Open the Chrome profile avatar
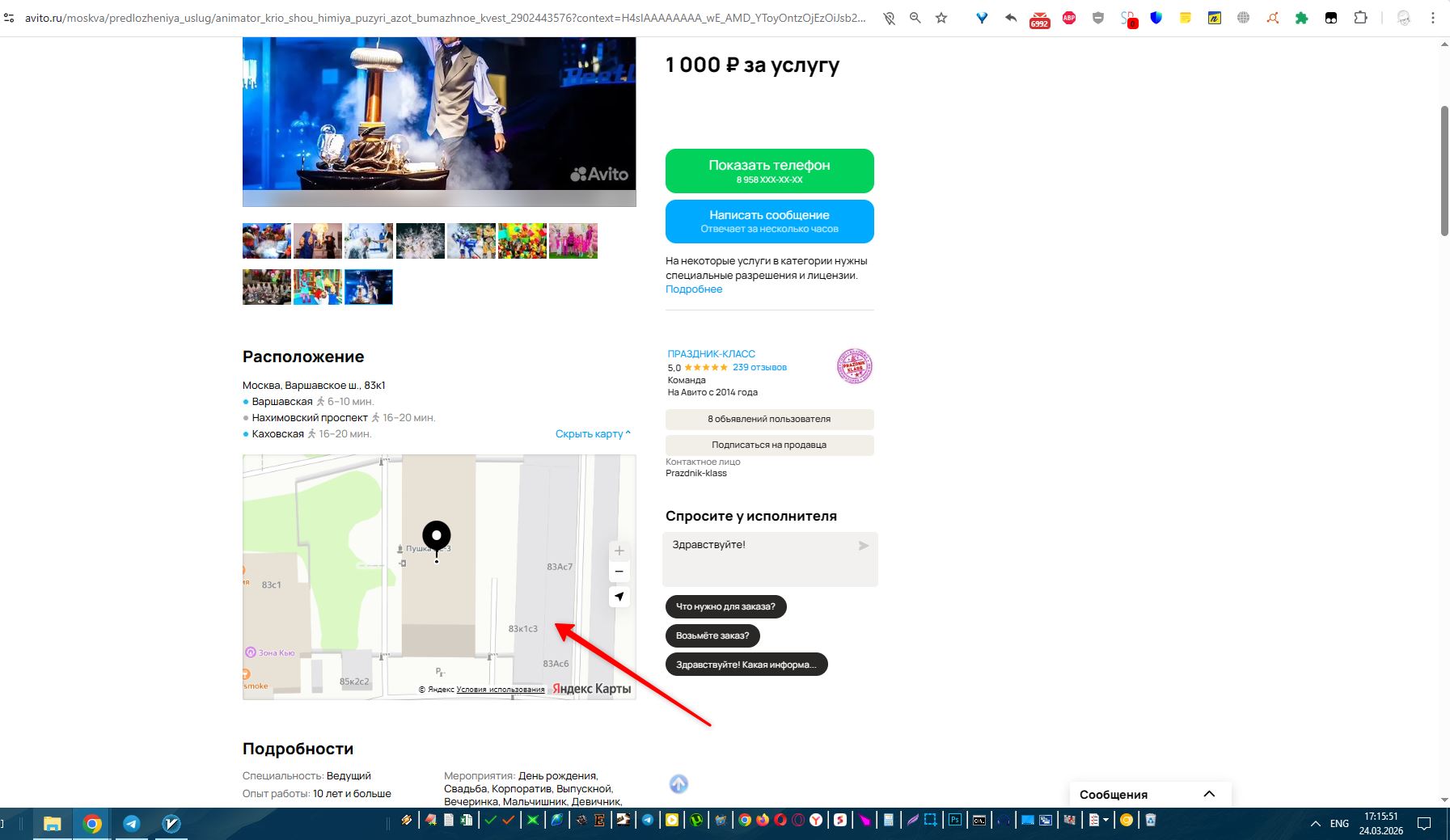The height and width of the screenshot is (840, 1450). click(1404, 18)
